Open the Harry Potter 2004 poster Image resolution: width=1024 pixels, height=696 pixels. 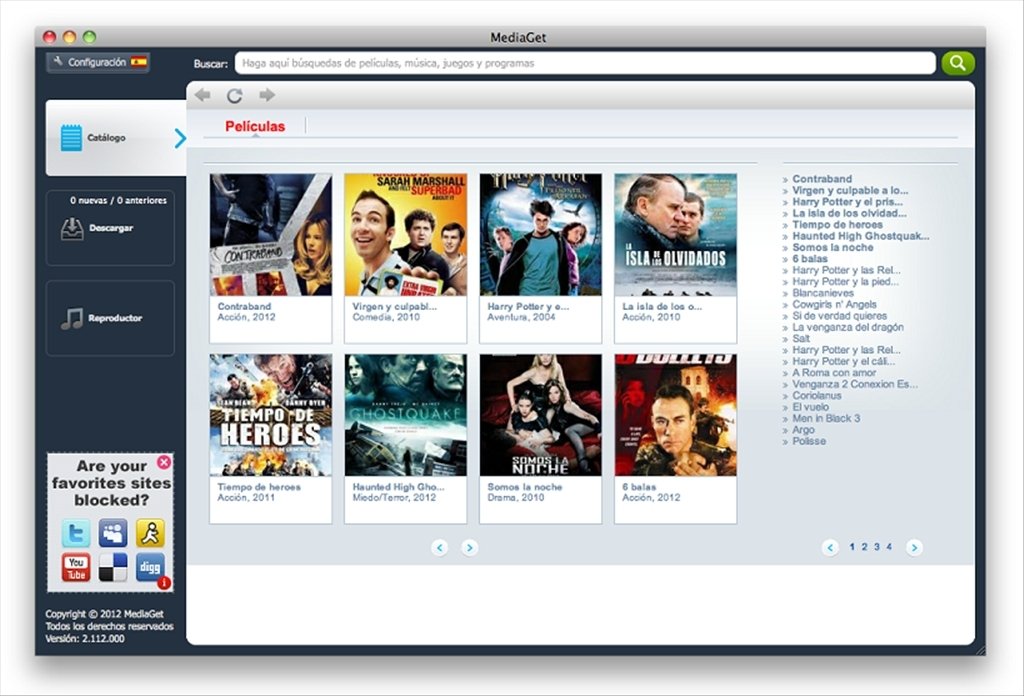tap(541, 235)
